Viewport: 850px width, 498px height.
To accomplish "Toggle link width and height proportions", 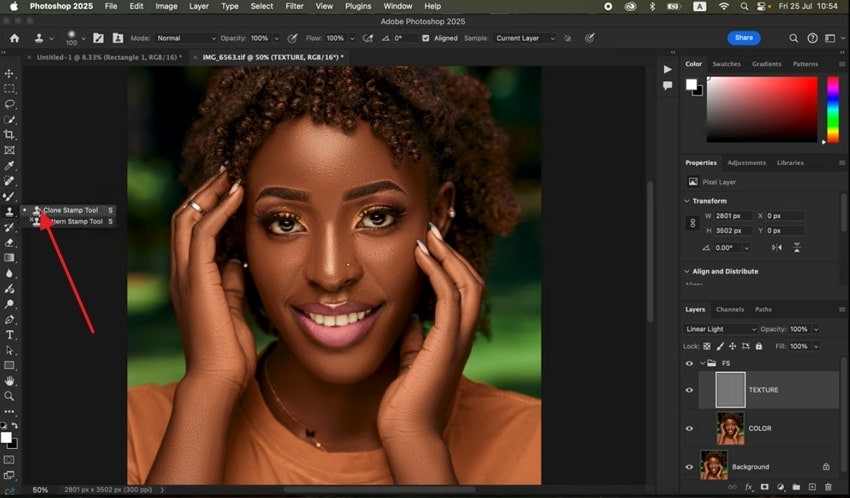I will 692,223.
